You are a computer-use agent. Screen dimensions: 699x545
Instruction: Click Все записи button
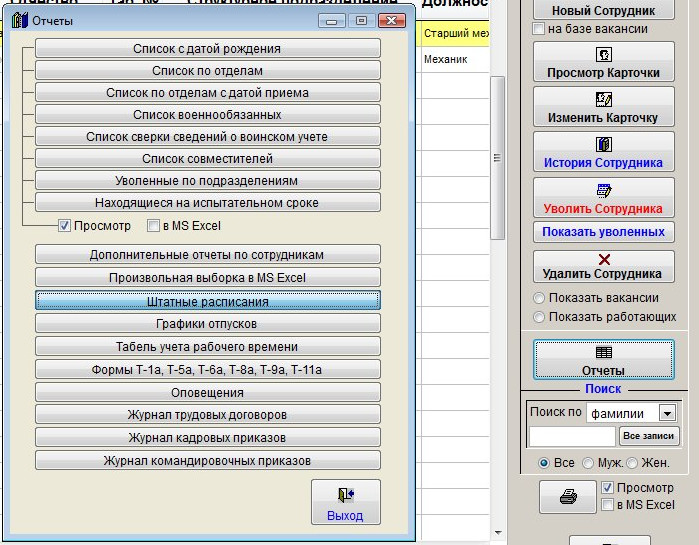pyautogui.click(x=649, y=436)
